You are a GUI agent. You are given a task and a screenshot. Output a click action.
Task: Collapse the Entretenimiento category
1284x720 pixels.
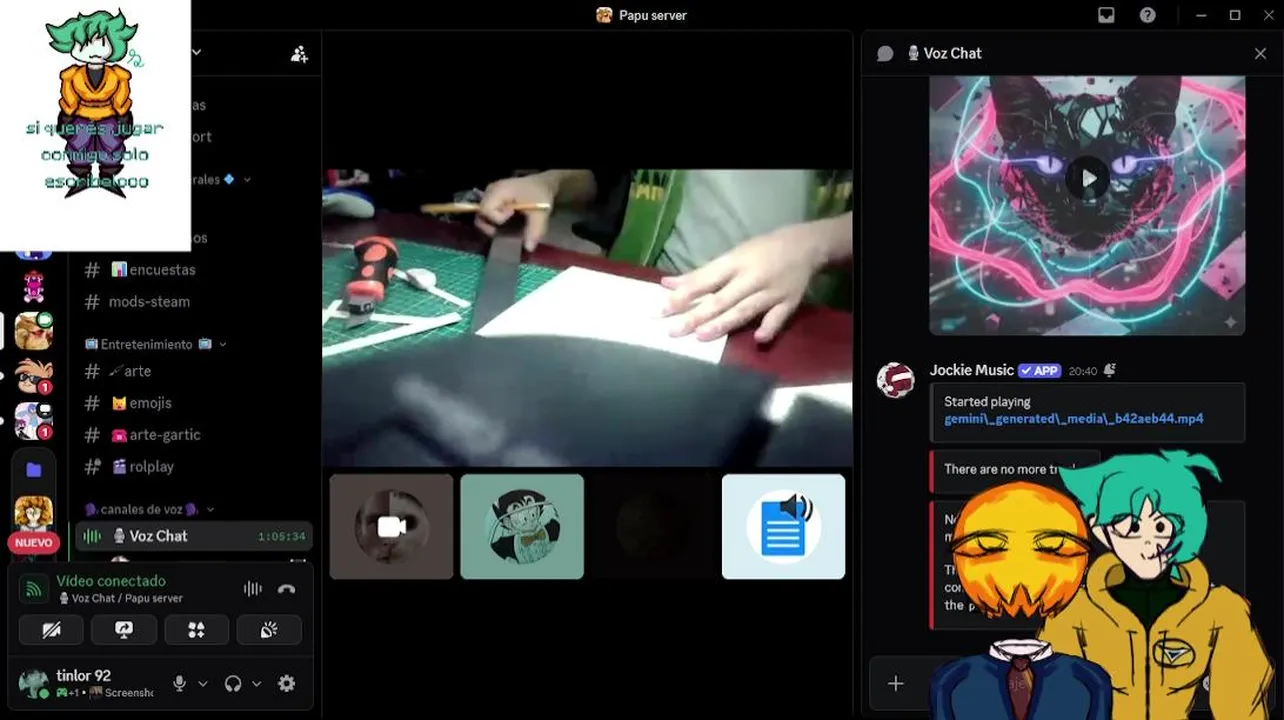(156, 344)
